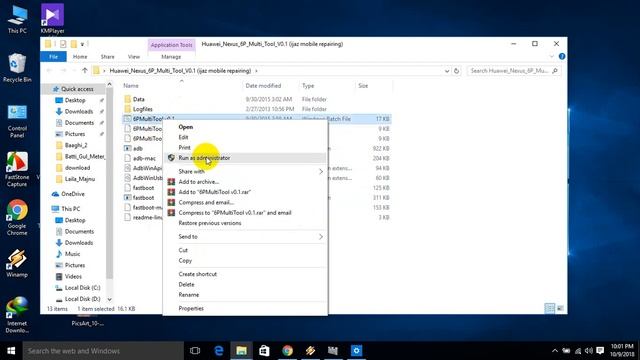Choose Rename from the context menu
Viewport: 640px width, 360px height.
click(246, 295)
